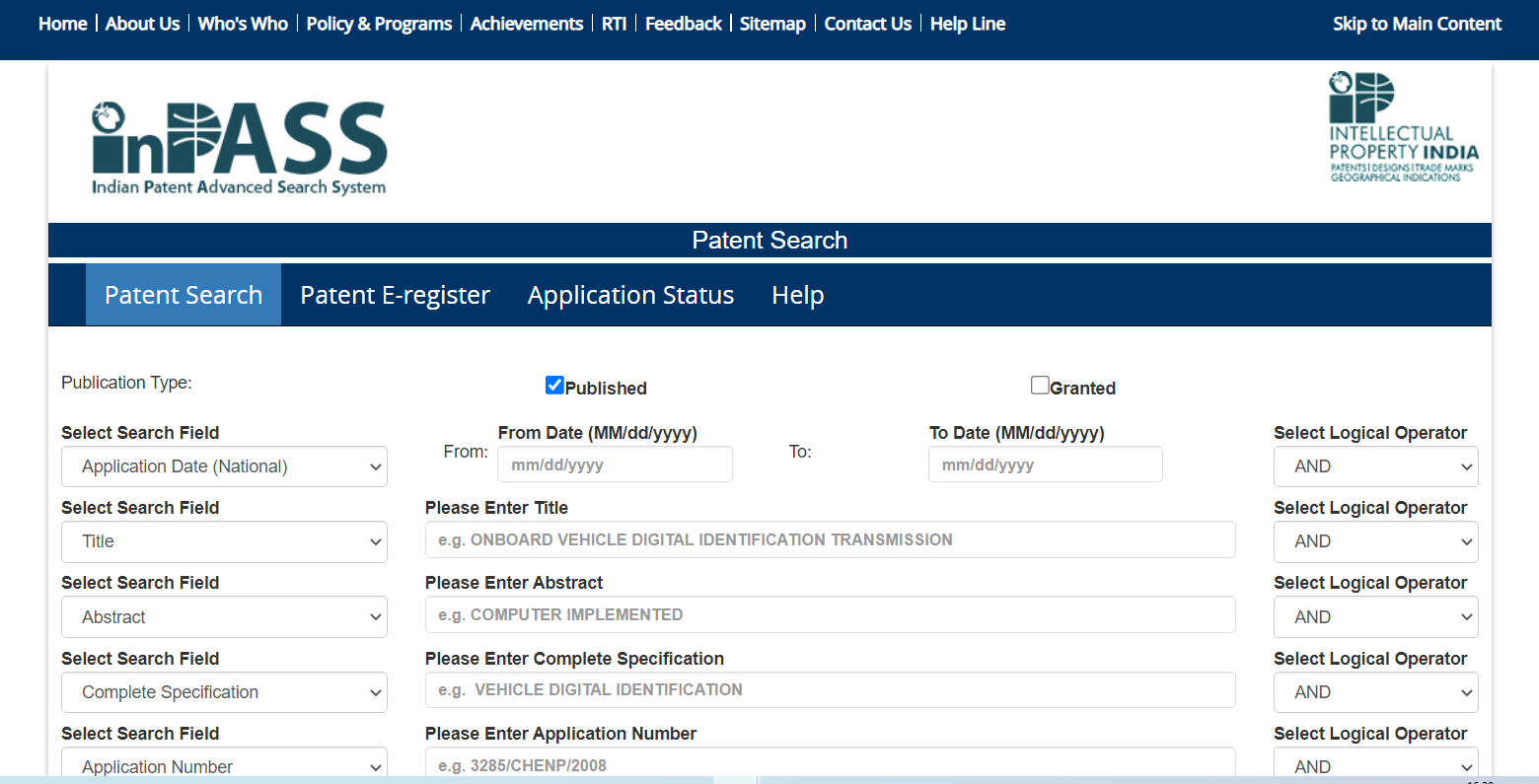Open the Achievements link
Image resolution: width=1539 pixels, height=784 pixels.
point(527,24)
